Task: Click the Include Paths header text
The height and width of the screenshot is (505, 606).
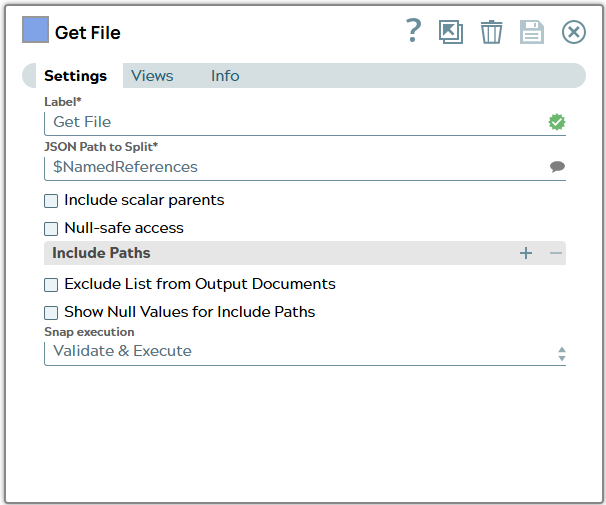Action: click(101, 253)
